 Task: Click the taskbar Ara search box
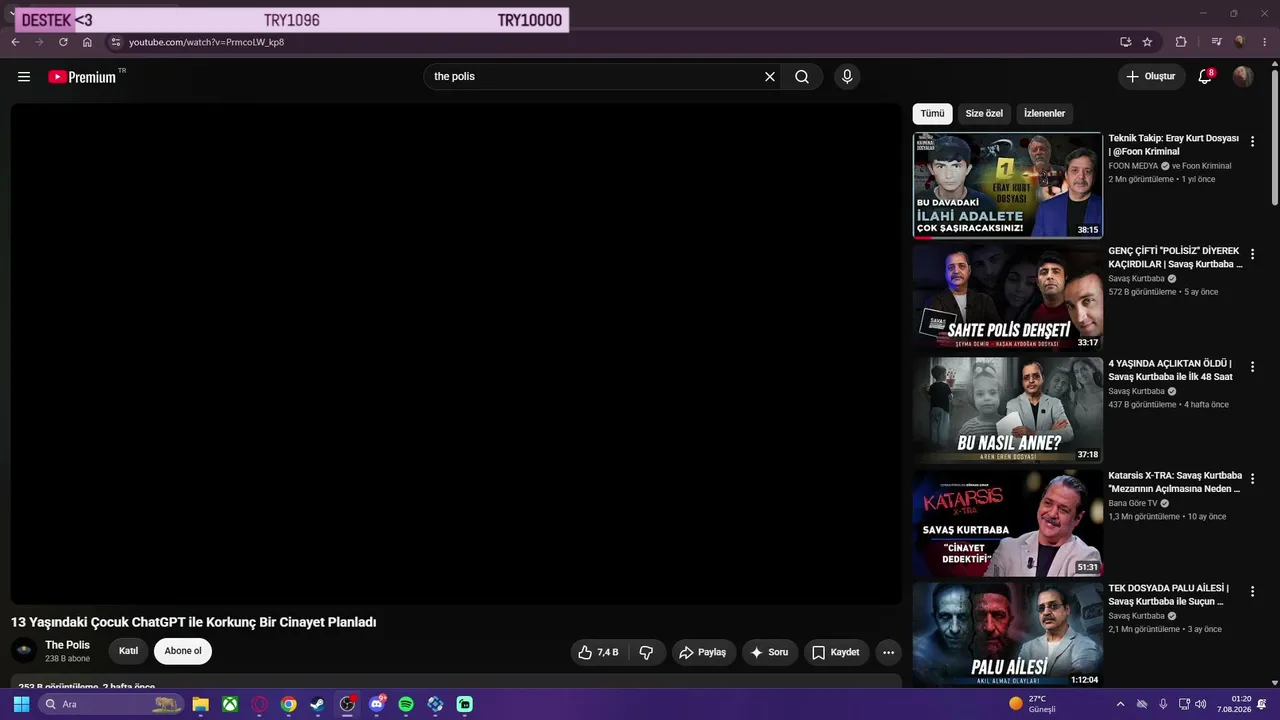coord(111,704)
